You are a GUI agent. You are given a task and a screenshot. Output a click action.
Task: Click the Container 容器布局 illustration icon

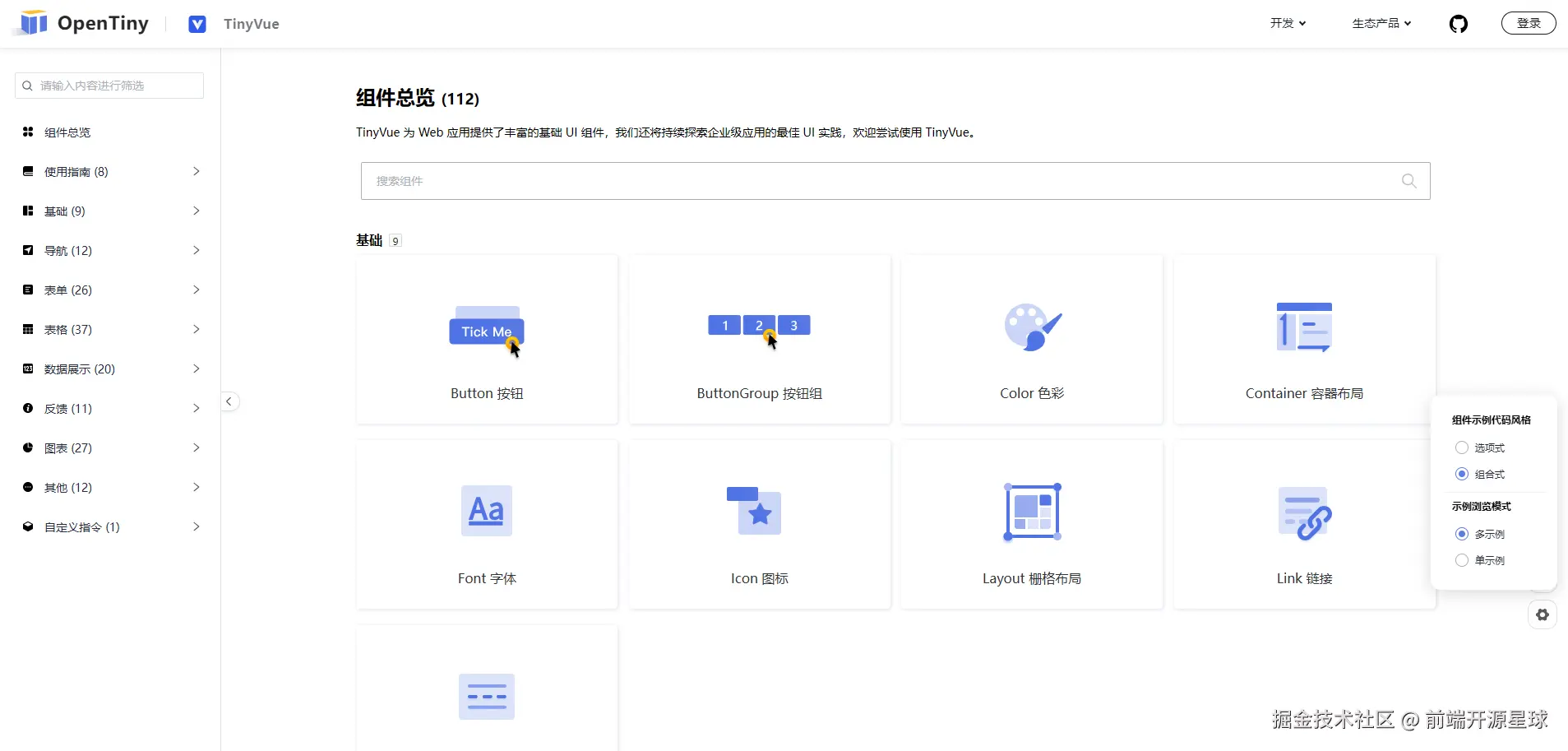pos(1305,327)
